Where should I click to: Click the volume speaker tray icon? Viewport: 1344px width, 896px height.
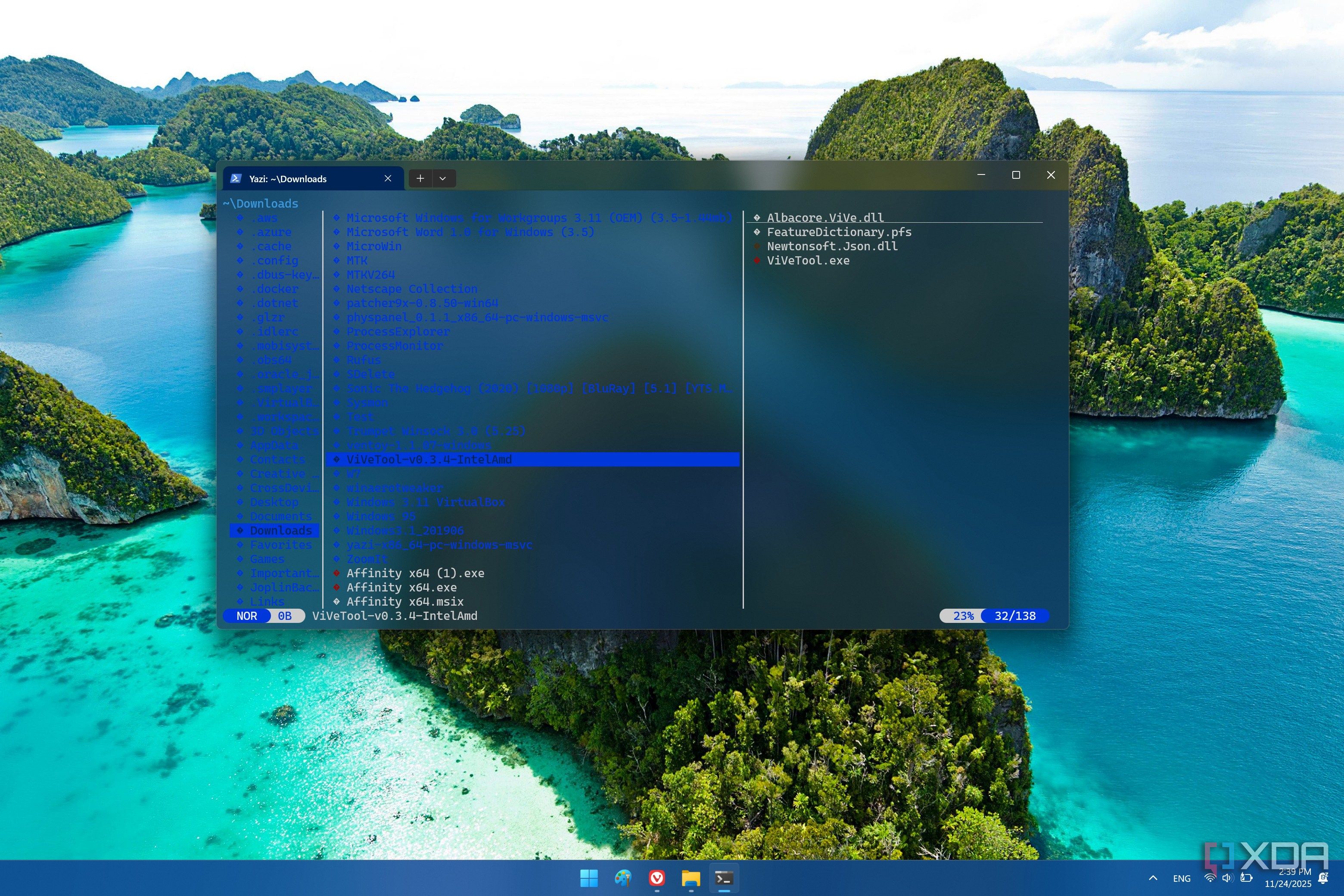tap(1227, 878)
